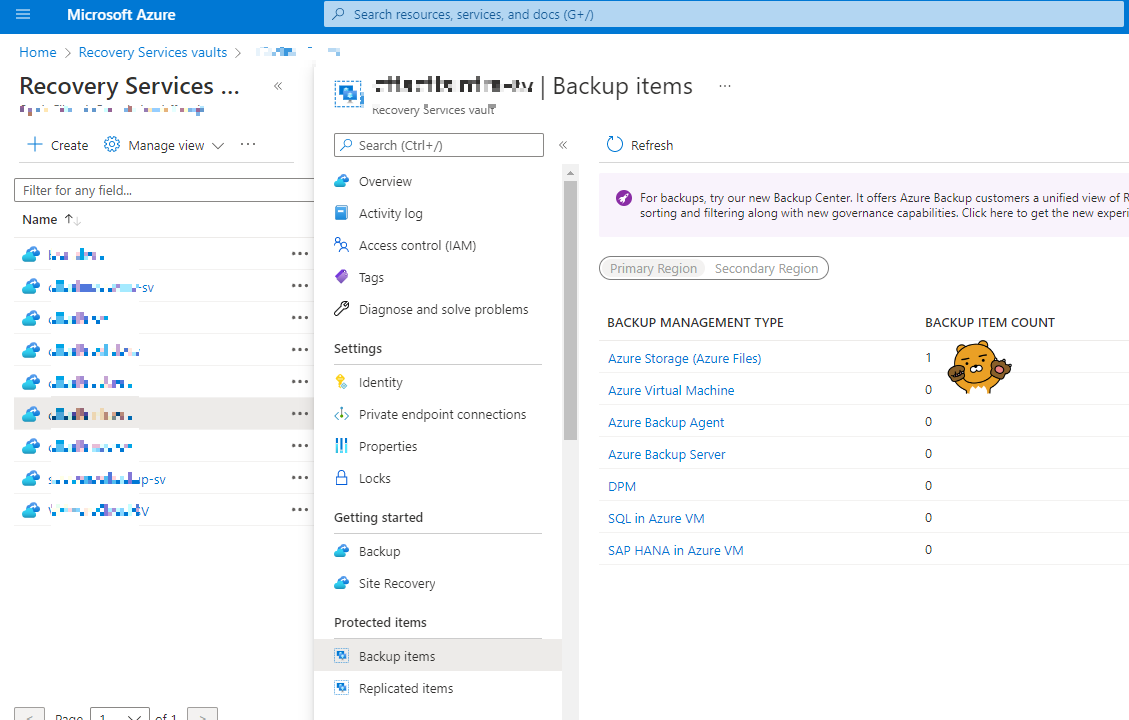Open Azure Virtual Machine backup type
This screenshot has height=720, width=1129.
671,390
